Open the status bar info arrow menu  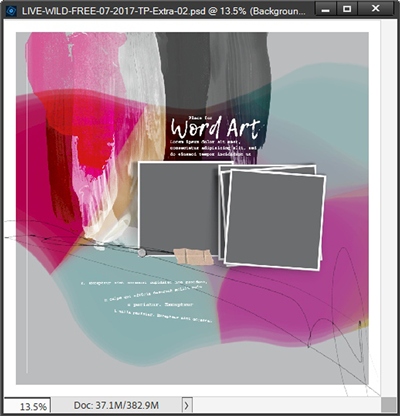coord(186,405)
